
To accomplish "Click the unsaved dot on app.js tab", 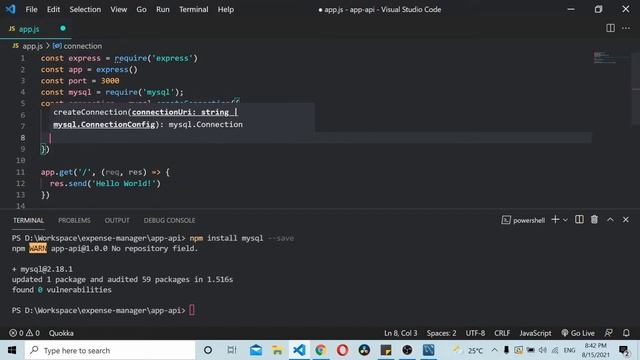I will [63, 28].
